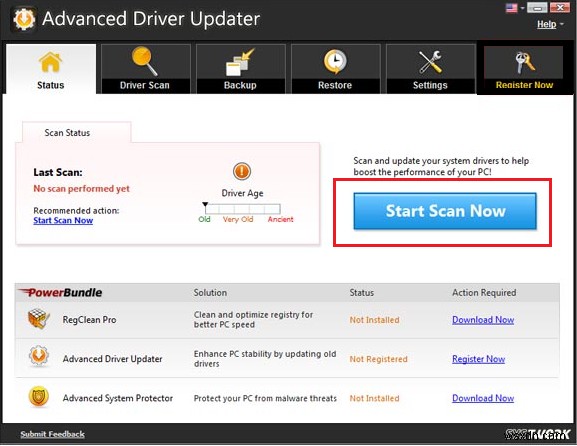This screenshot has height=446, width=577.
Task: Click the Advanced System Protector shield icon
Action: tap(39, 397)
